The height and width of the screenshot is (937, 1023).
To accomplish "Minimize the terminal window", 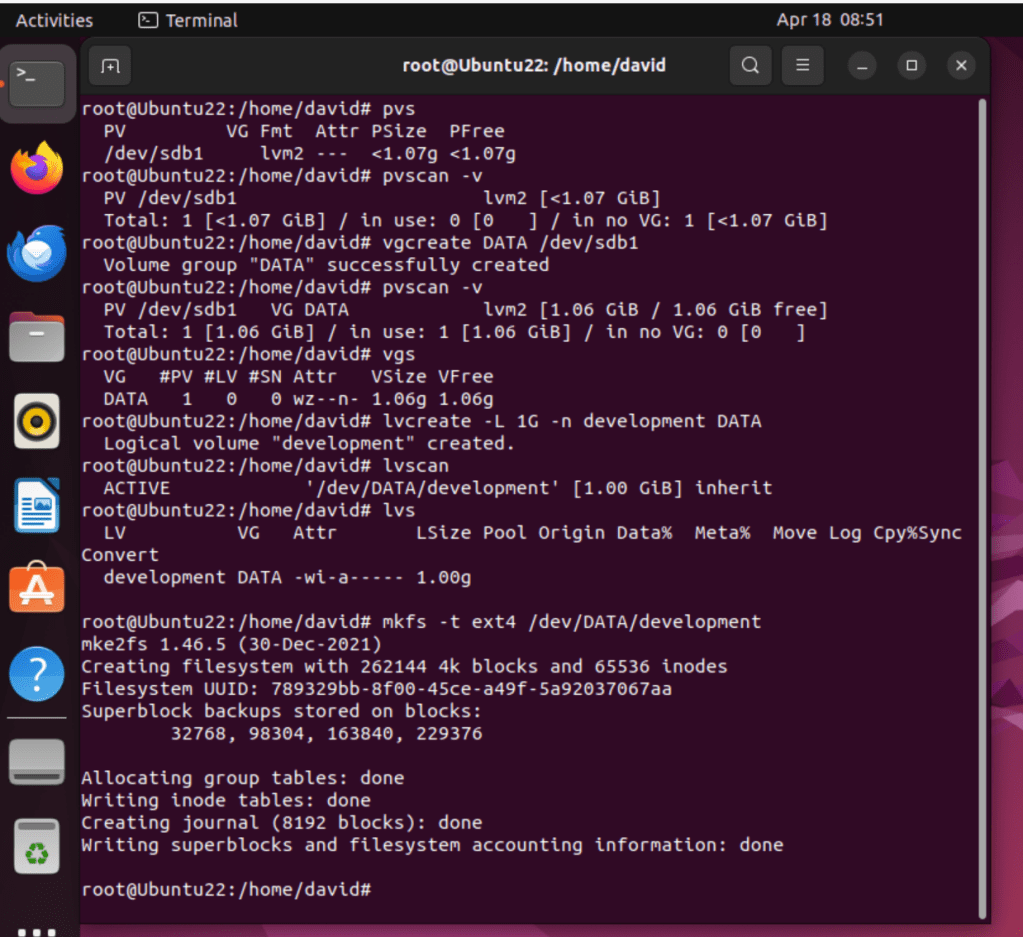I will (x=861, y=66).
